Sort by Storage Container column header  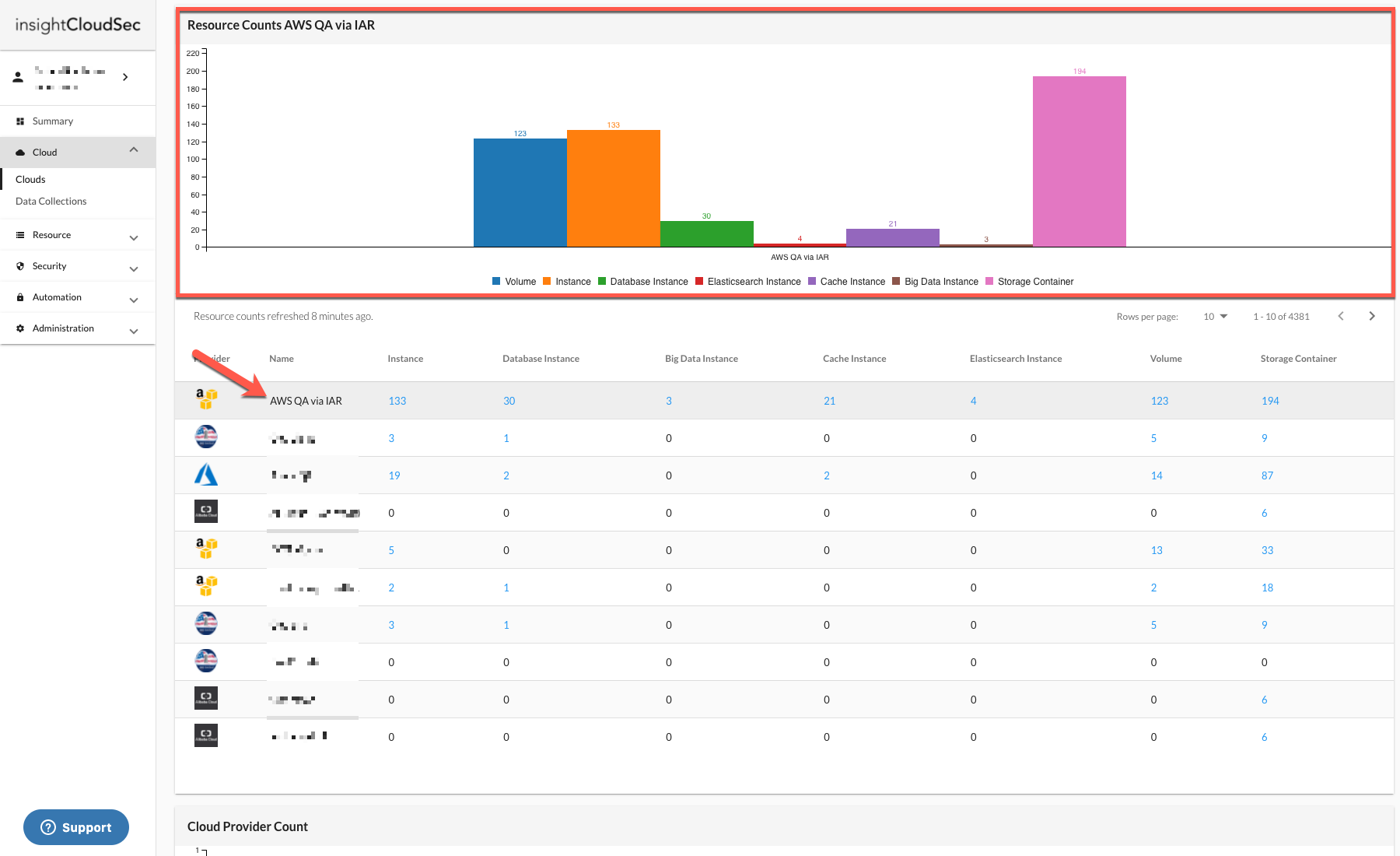1298,359
